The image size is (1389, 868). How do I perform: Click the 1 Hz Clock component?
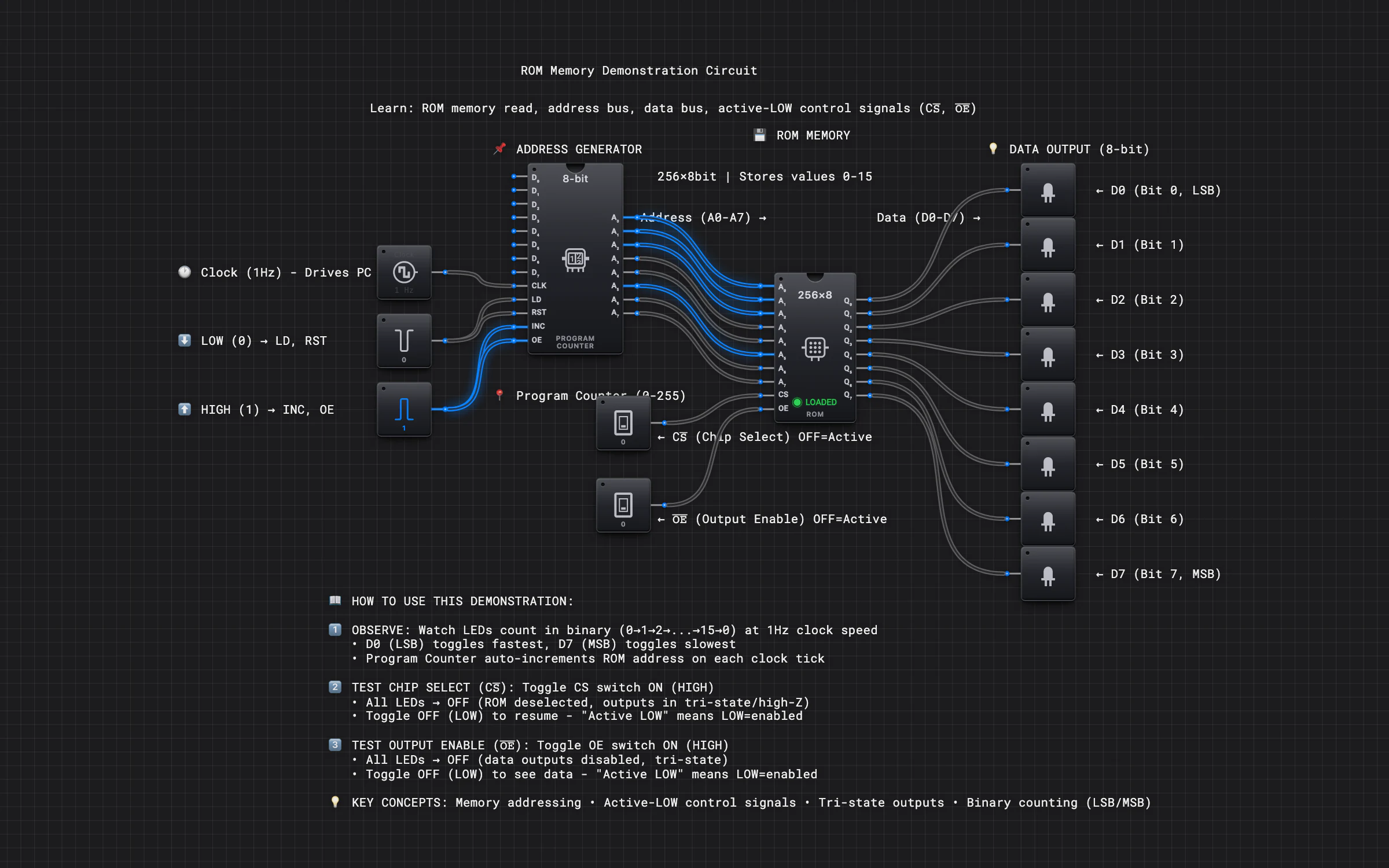[x=404, y=273]
